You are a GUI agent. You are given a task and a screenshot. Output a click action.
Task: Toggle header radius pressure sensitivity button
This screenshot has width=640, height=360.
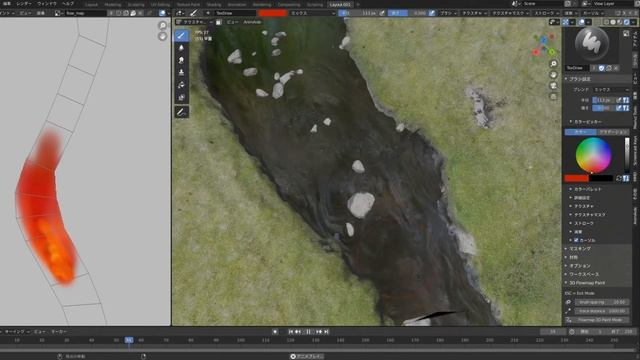(382, 13)
